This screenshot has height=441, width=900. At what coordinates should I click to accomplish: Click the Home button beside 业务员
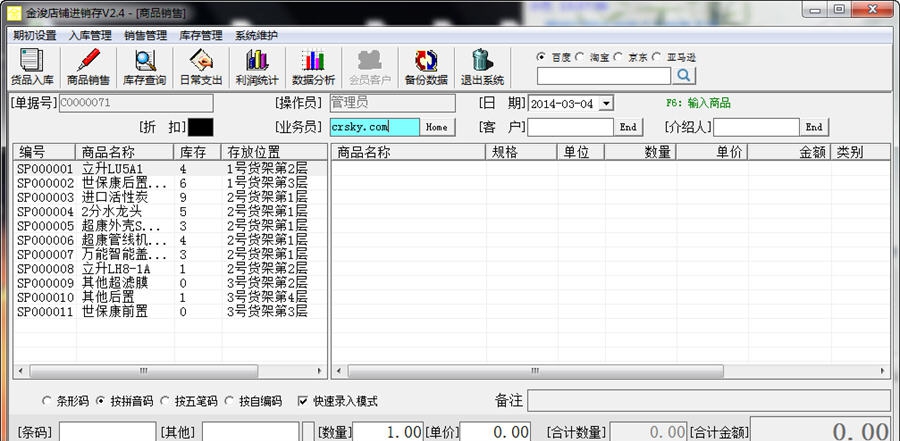click(x=437, y=127)
